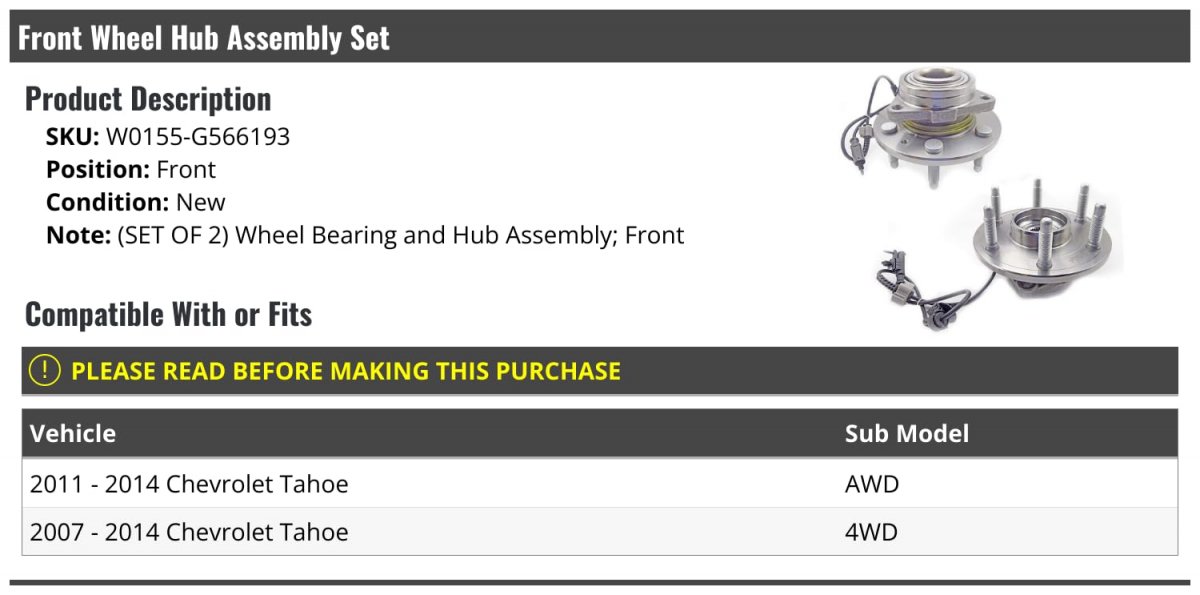Click the SET OF 2 note text

402,236
